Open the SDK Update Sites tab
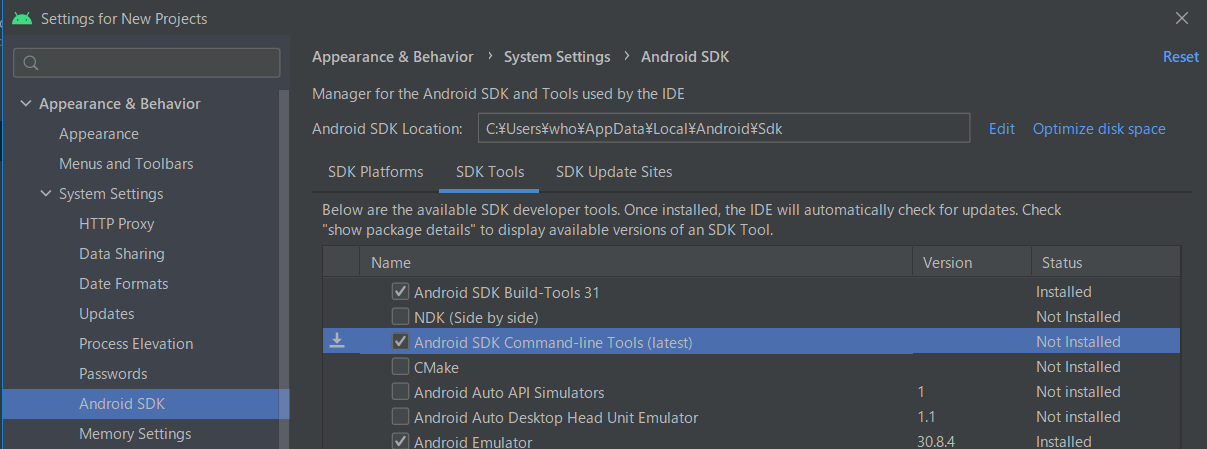The height and width of the screenshot is (449, 1207). tap(614, 172)
